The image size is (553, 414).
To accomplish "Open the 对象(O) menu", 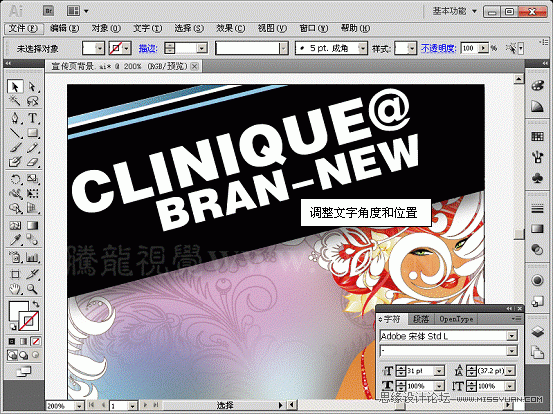I will (106, 28).
